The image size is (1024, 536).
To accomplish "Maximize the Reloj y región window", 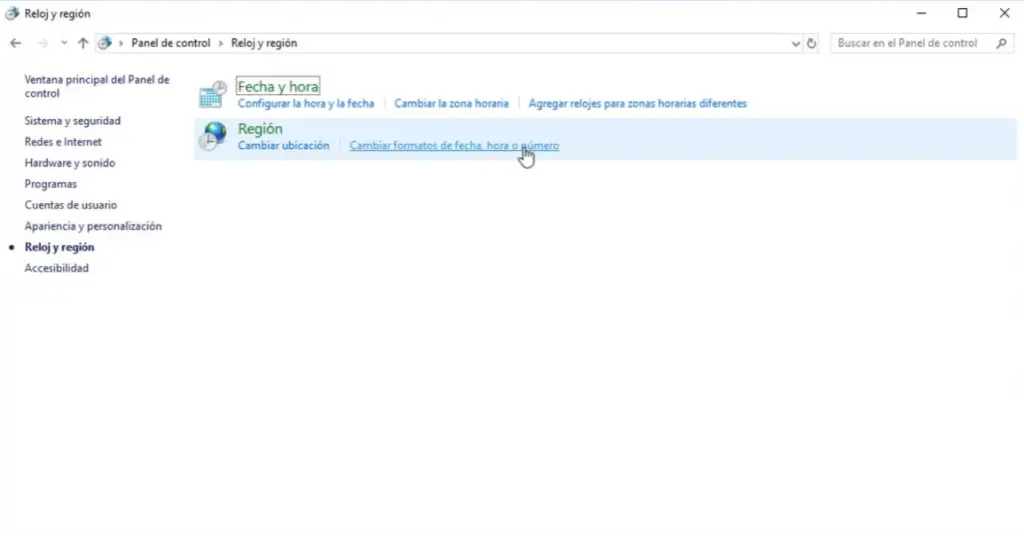I will [963, 13].
